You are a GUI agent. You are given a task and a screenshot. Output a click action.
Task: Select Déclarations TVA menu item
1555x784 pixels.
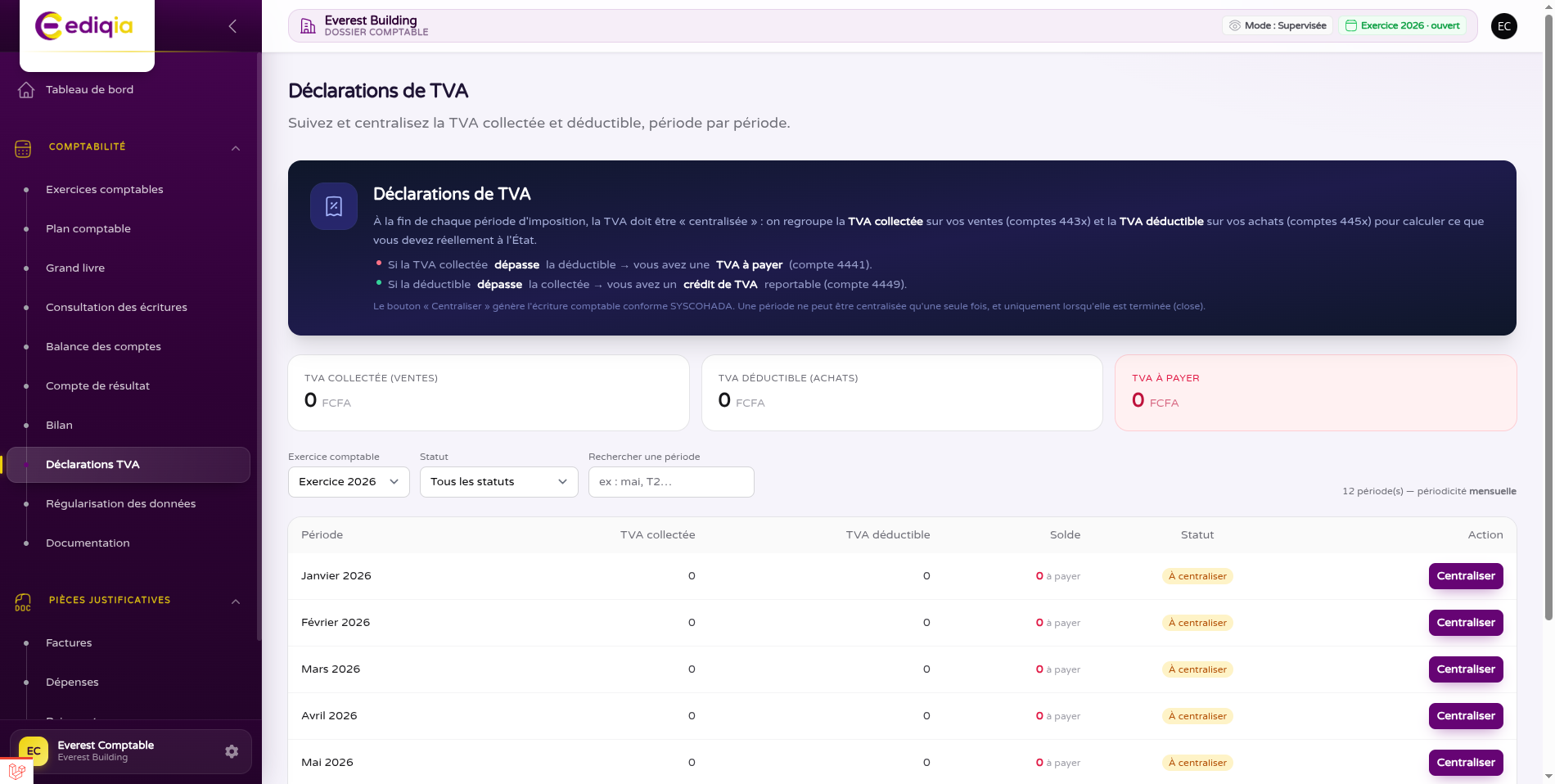click(128, 465)
